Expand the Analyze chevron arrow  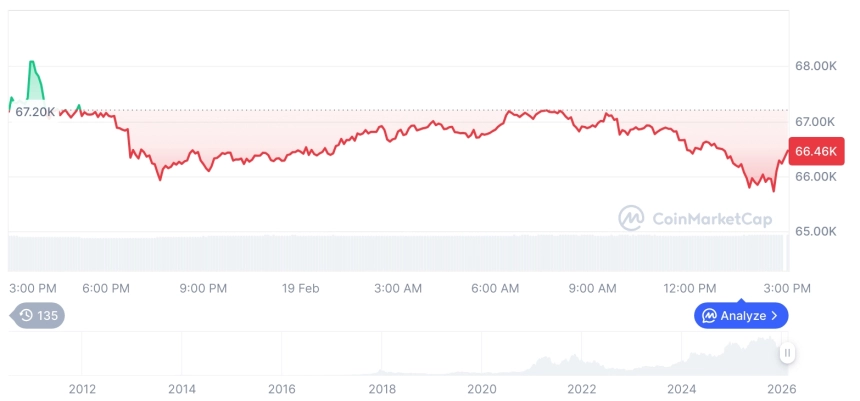coord(774,315)
